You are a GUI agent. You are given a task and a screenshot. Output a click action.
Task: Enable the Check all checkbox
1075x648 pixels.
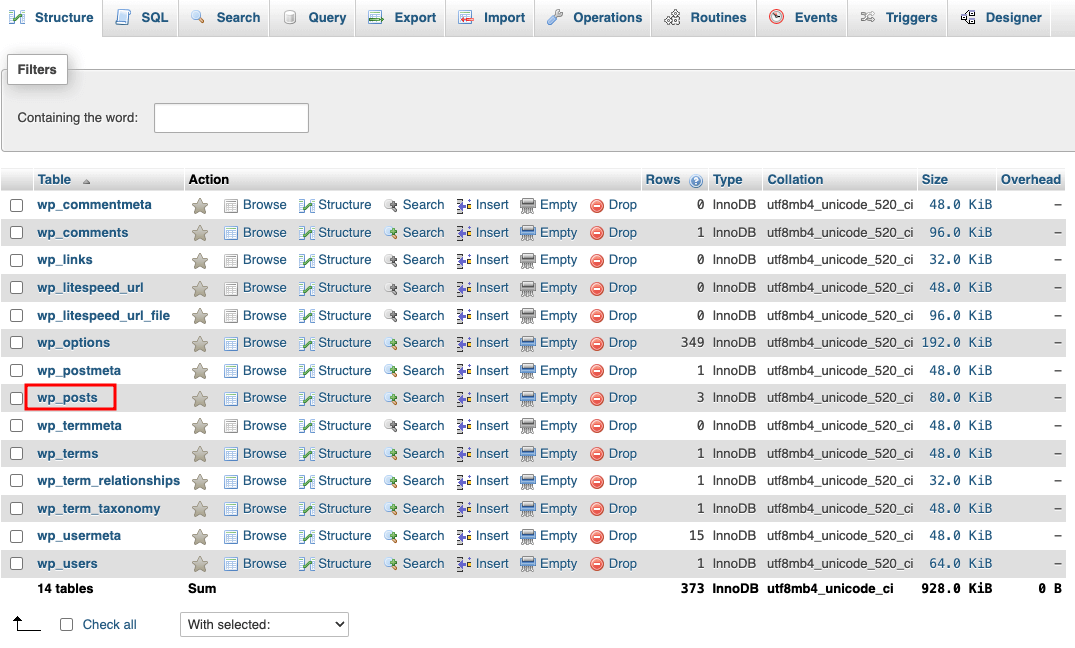click(65, 624)
